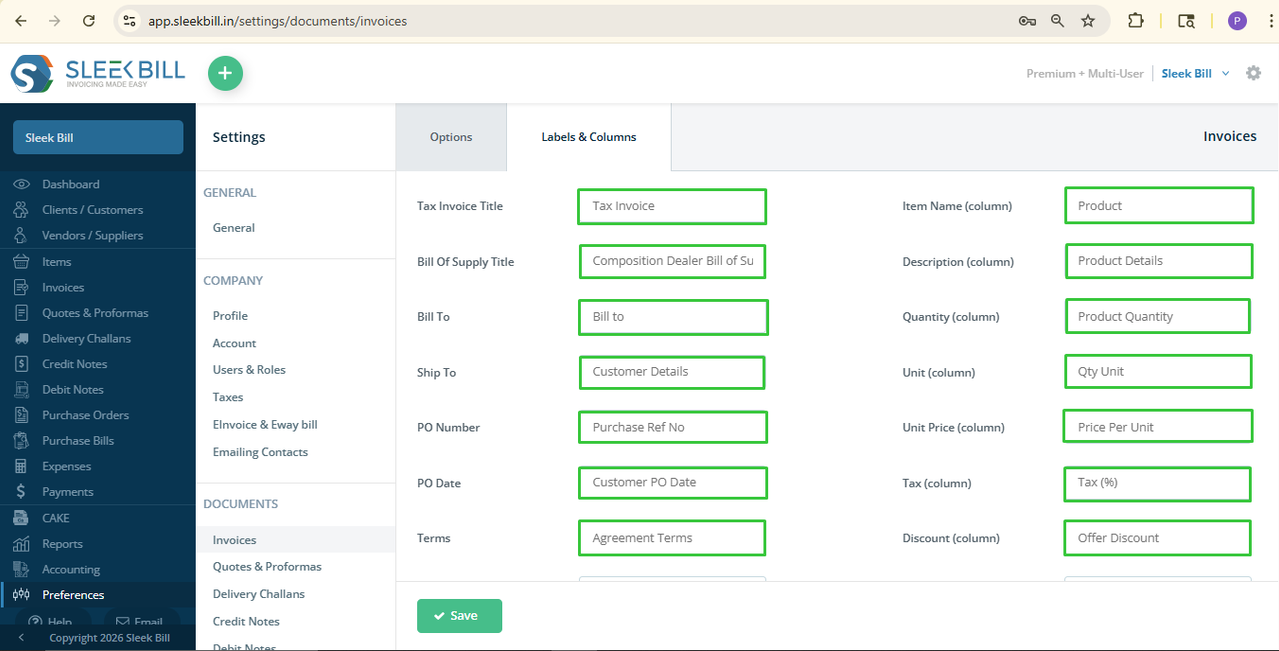Edit the Unit column field
The height and width of the screenshot is (651, 1279).
(1158, 372)
